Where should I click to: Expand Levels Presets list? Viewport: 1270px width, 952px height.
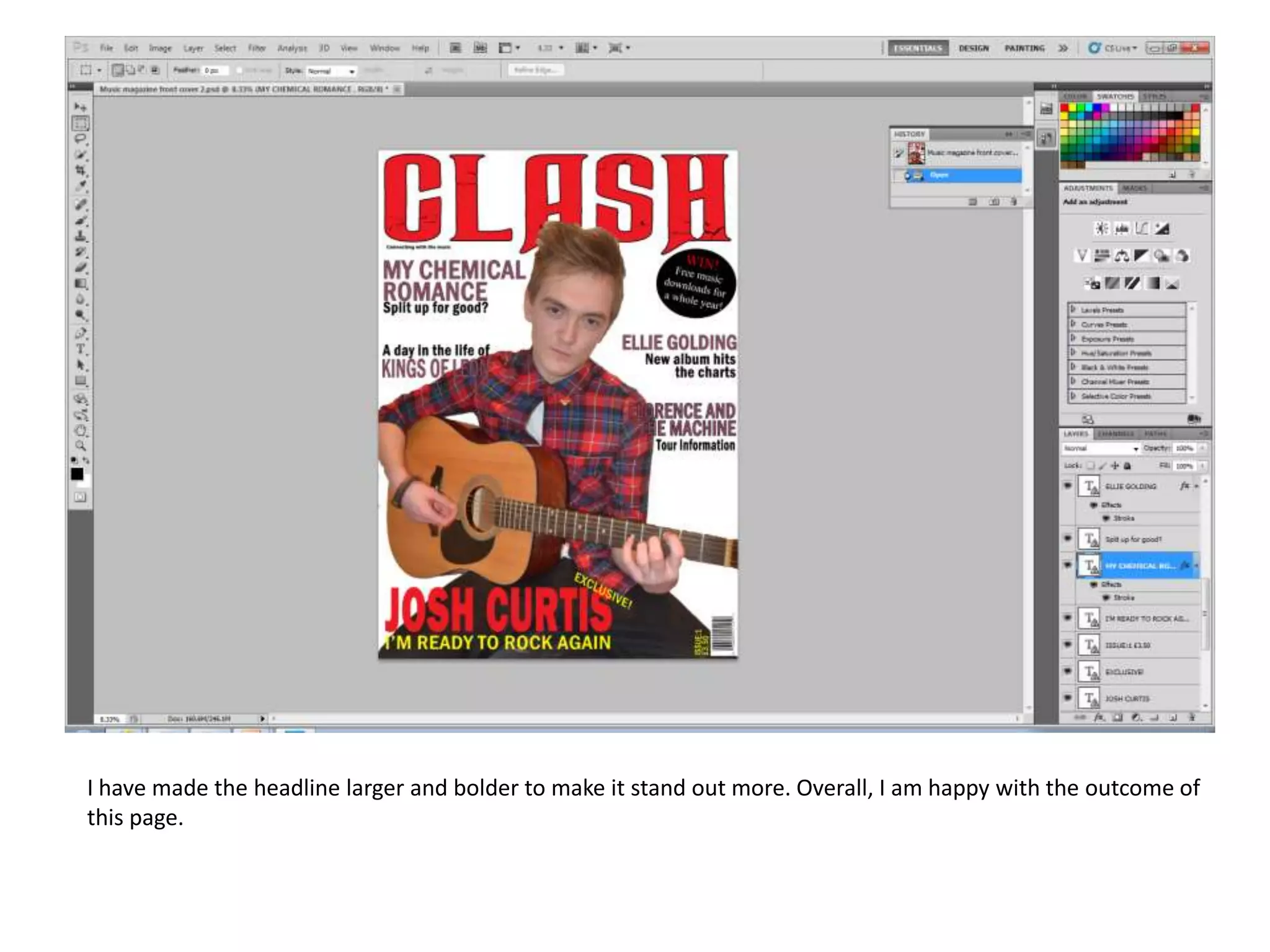(1073, 309)
